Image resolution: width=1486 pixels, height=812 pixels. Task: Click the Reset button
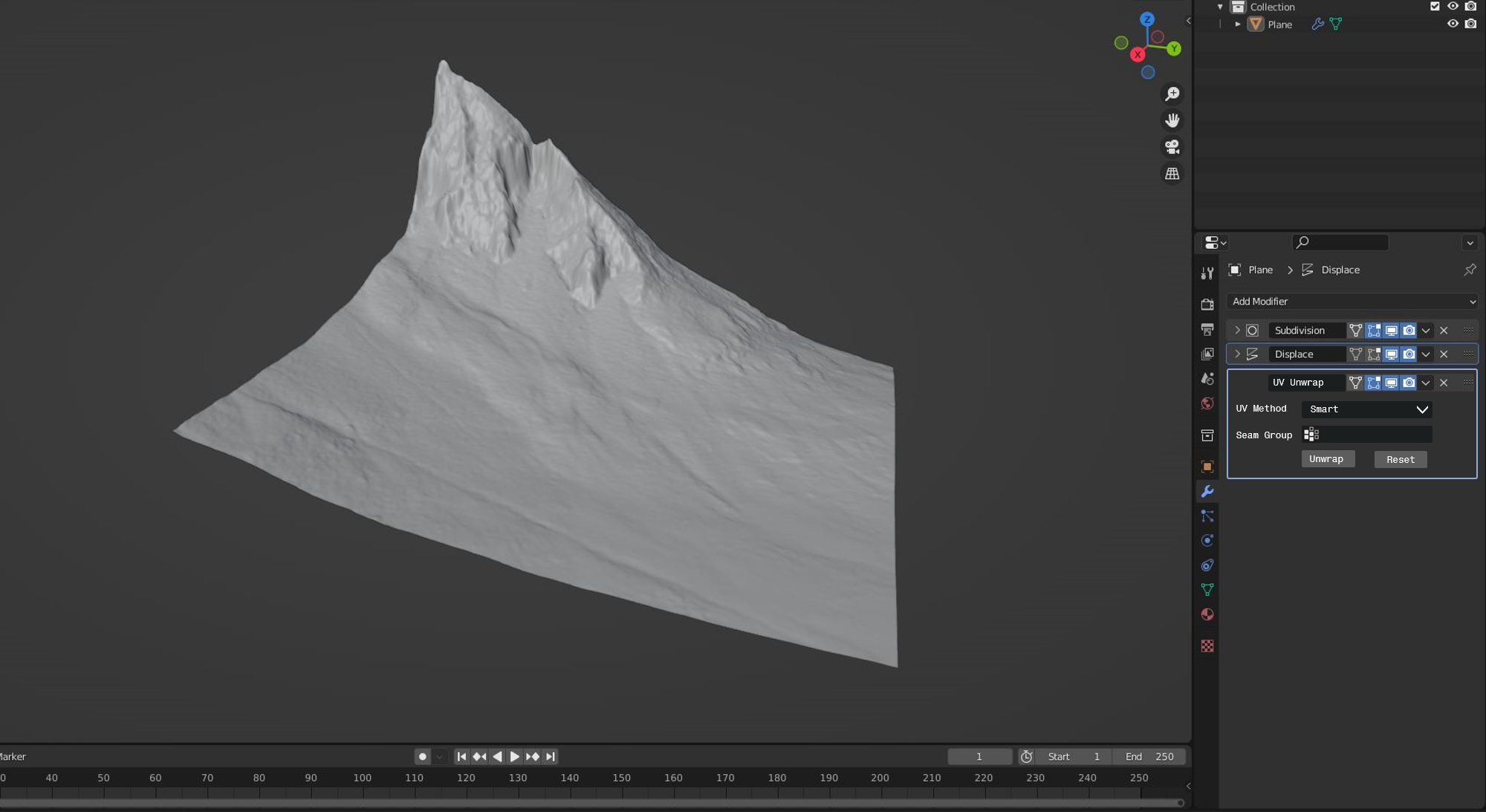[x=1400, y=460]
